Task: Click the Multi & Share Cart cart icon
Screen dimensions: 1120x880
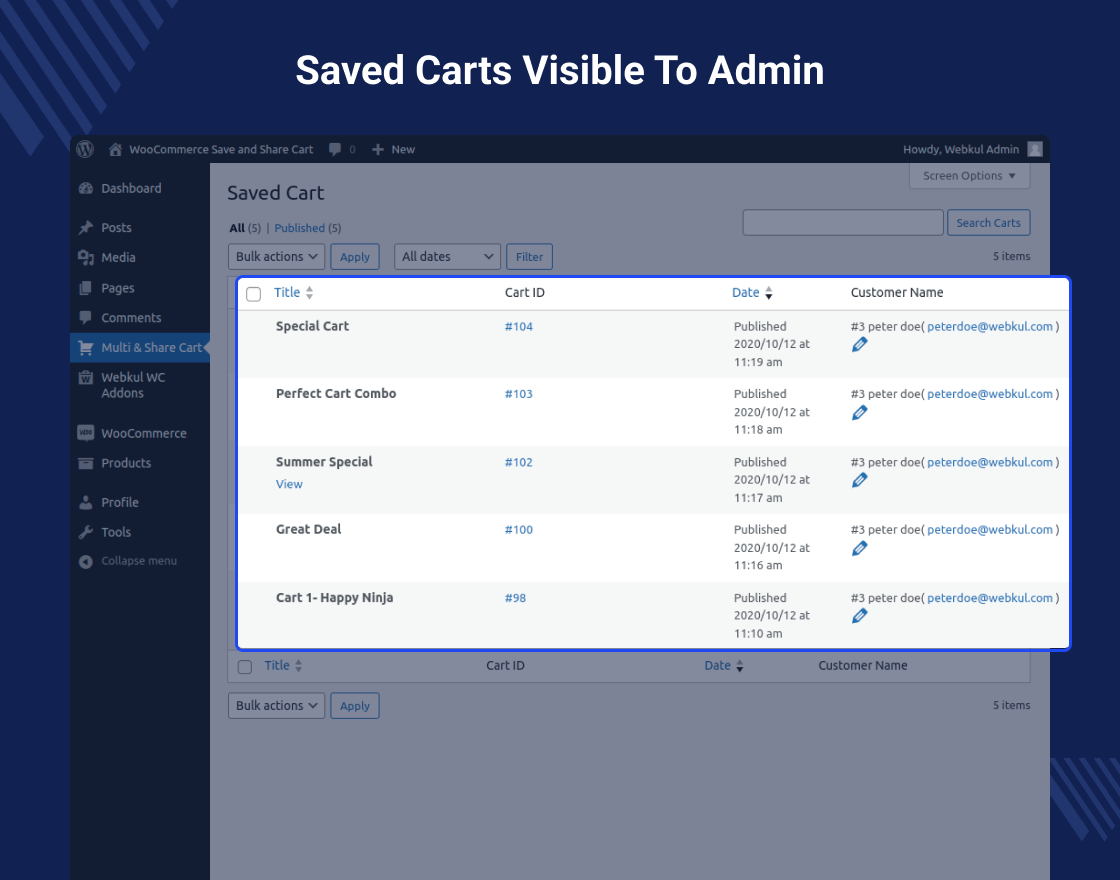Action: [86, 348]
